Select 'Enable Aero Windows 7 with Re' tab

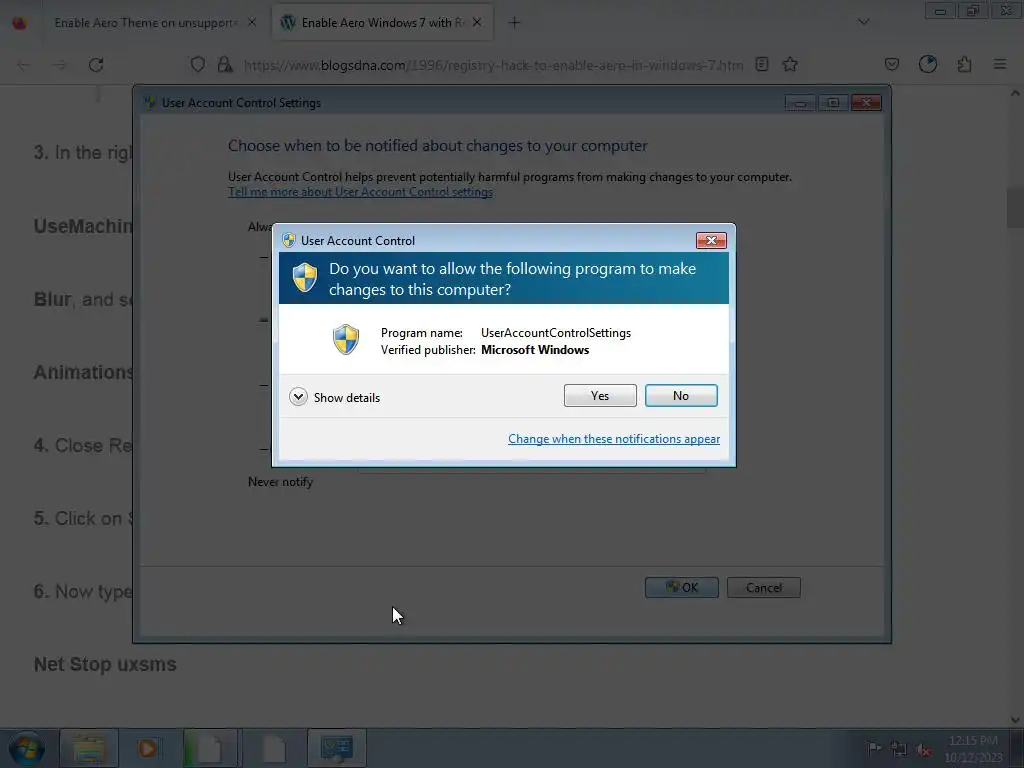[x=383, y=23]
